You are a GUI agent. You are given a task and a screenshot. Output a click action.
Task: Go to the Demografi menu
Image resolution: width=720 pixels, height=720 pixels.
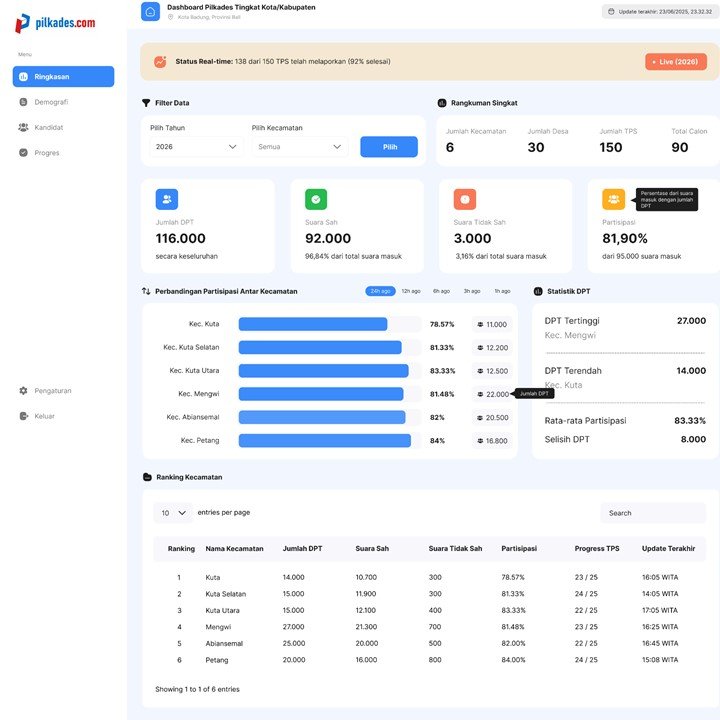tap(51, 102)
